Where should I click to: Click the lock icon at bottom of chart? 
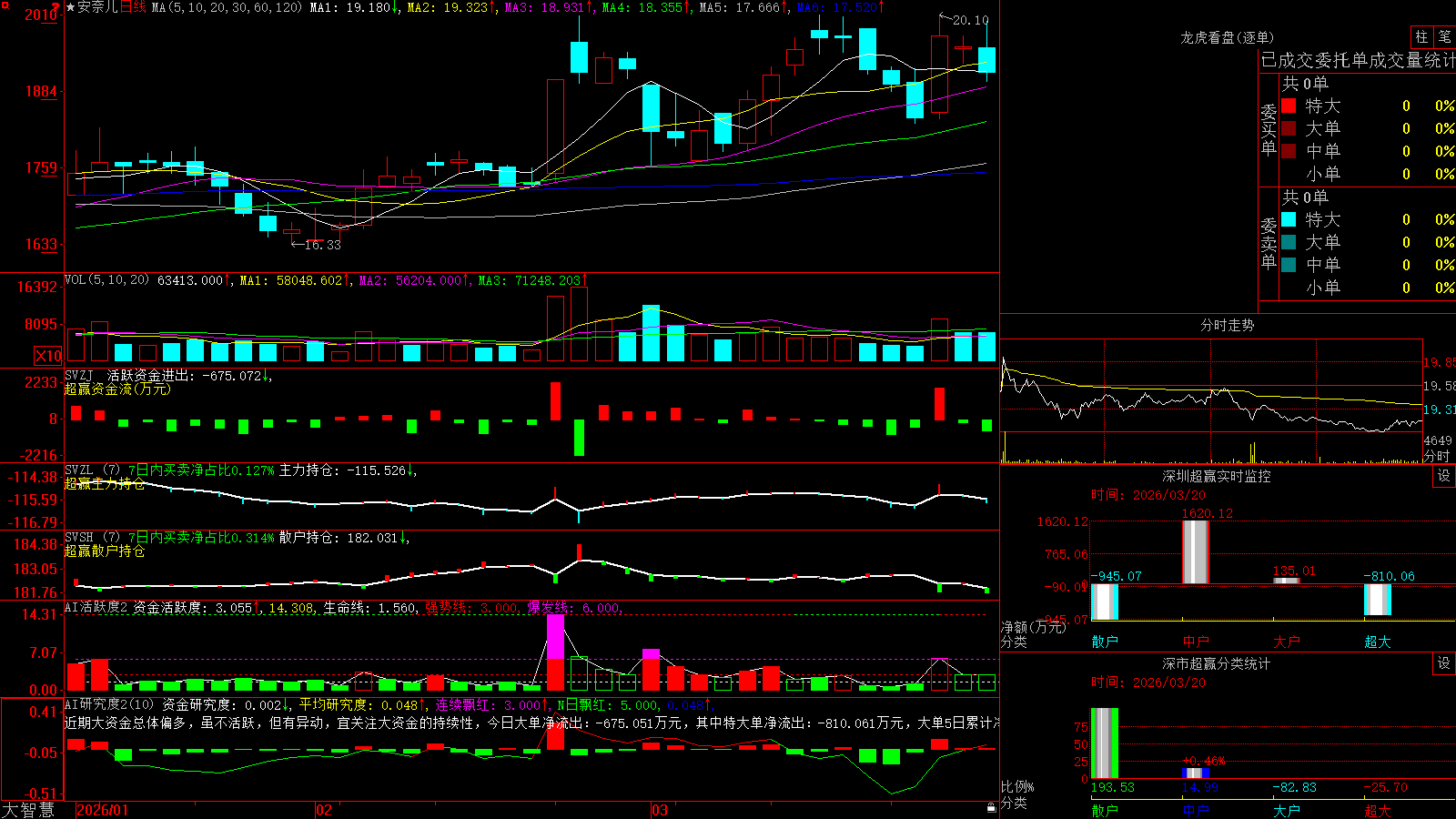point(991,808)
